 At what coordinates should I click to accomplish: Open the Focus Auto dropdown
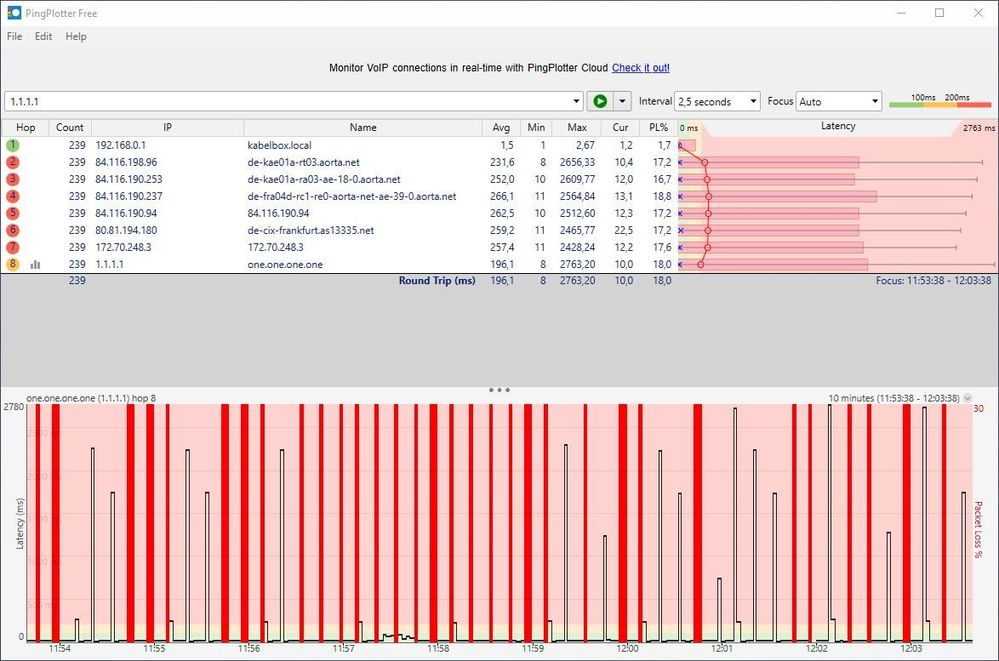click(839, 102)
